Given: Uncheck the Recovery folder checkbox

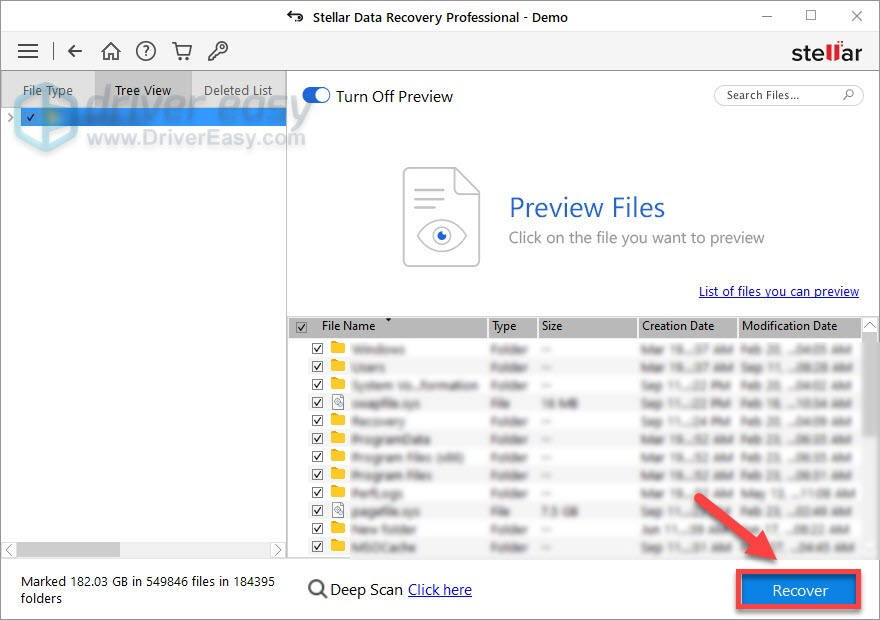Looking at the screenshot, I should [317, 420].
